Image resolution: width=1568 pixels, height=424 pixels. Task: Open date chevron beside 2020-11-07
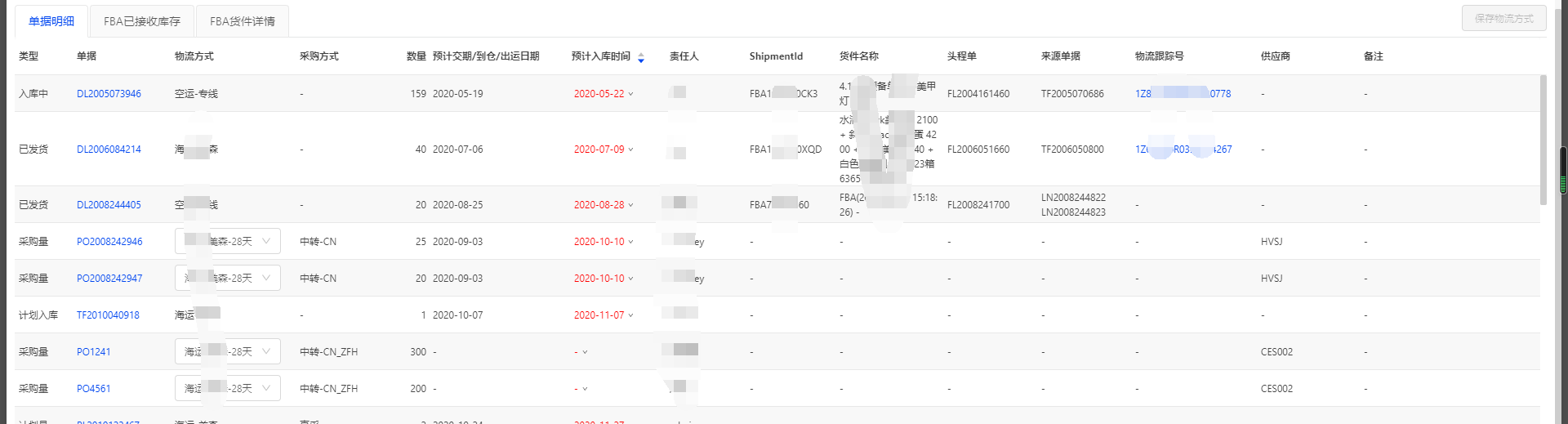[x=630, y=315]
